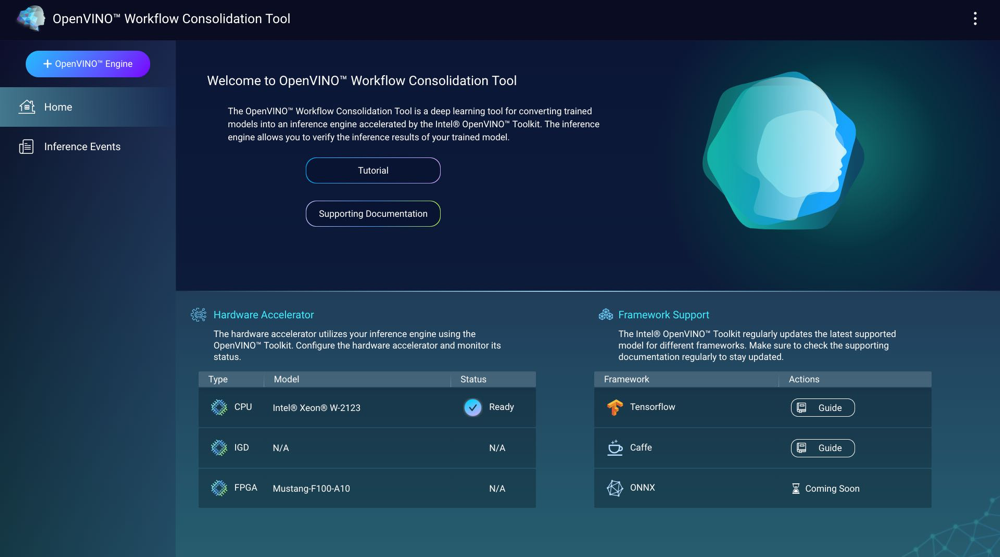Click the FPGA chip icon
The image size is (1000, 557).
click(x=219, y=488)
